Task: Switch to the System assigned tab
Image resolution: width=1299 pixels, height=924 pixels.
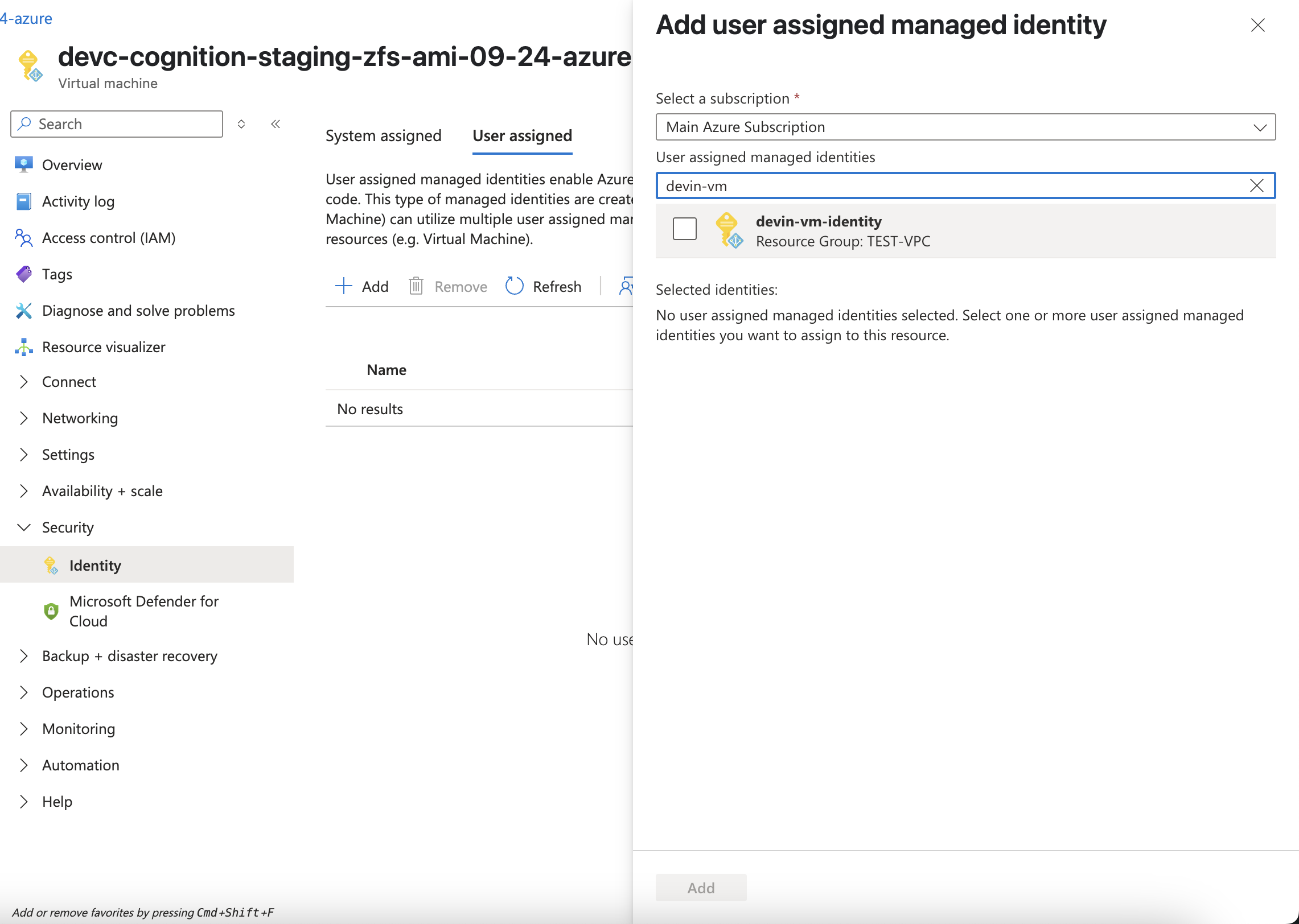Action: pyautogui.click(x=383, y=136)
